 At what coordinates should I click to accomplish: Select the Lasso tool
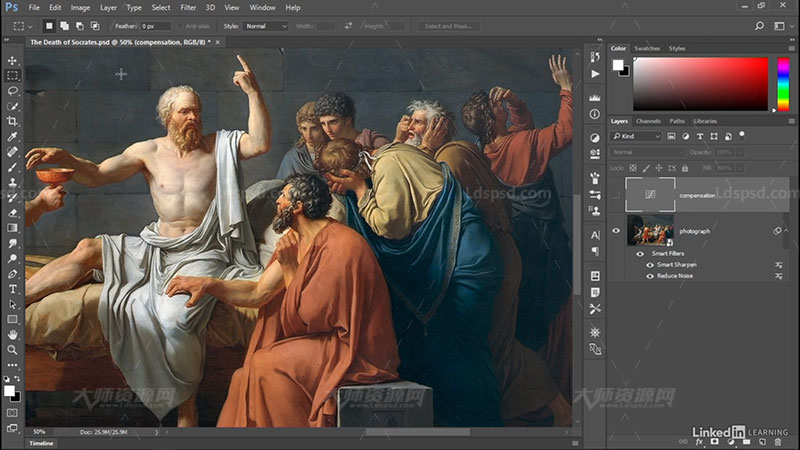[12, 91]
